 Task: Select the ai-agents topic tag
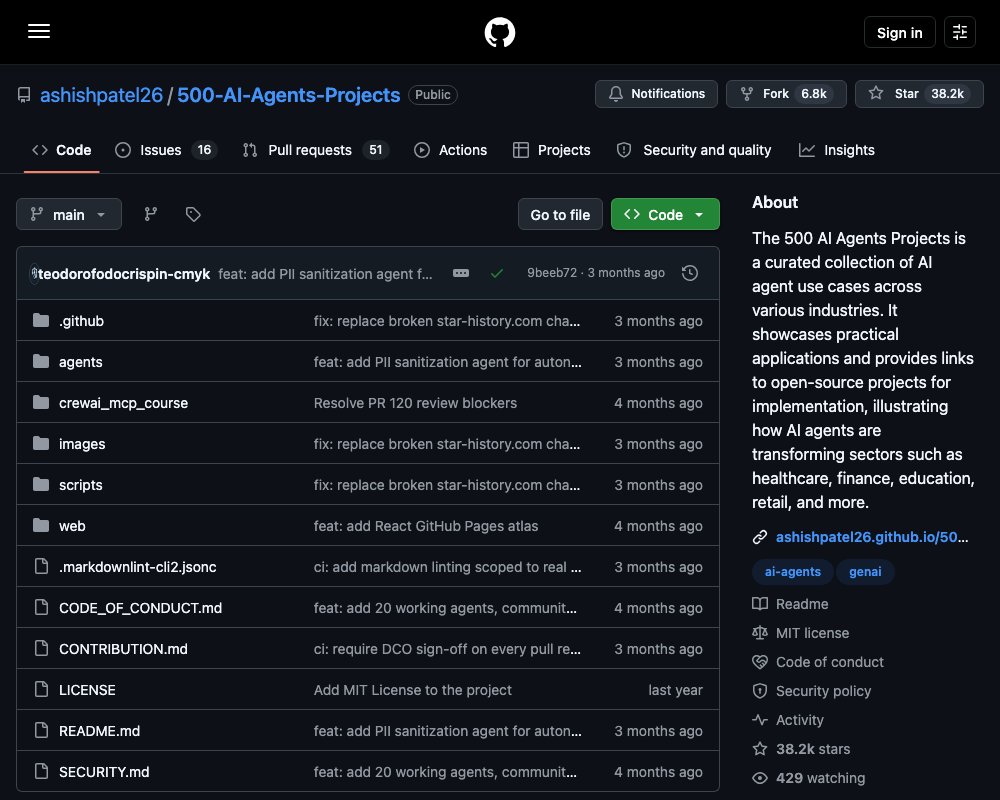tap(793, 572)
